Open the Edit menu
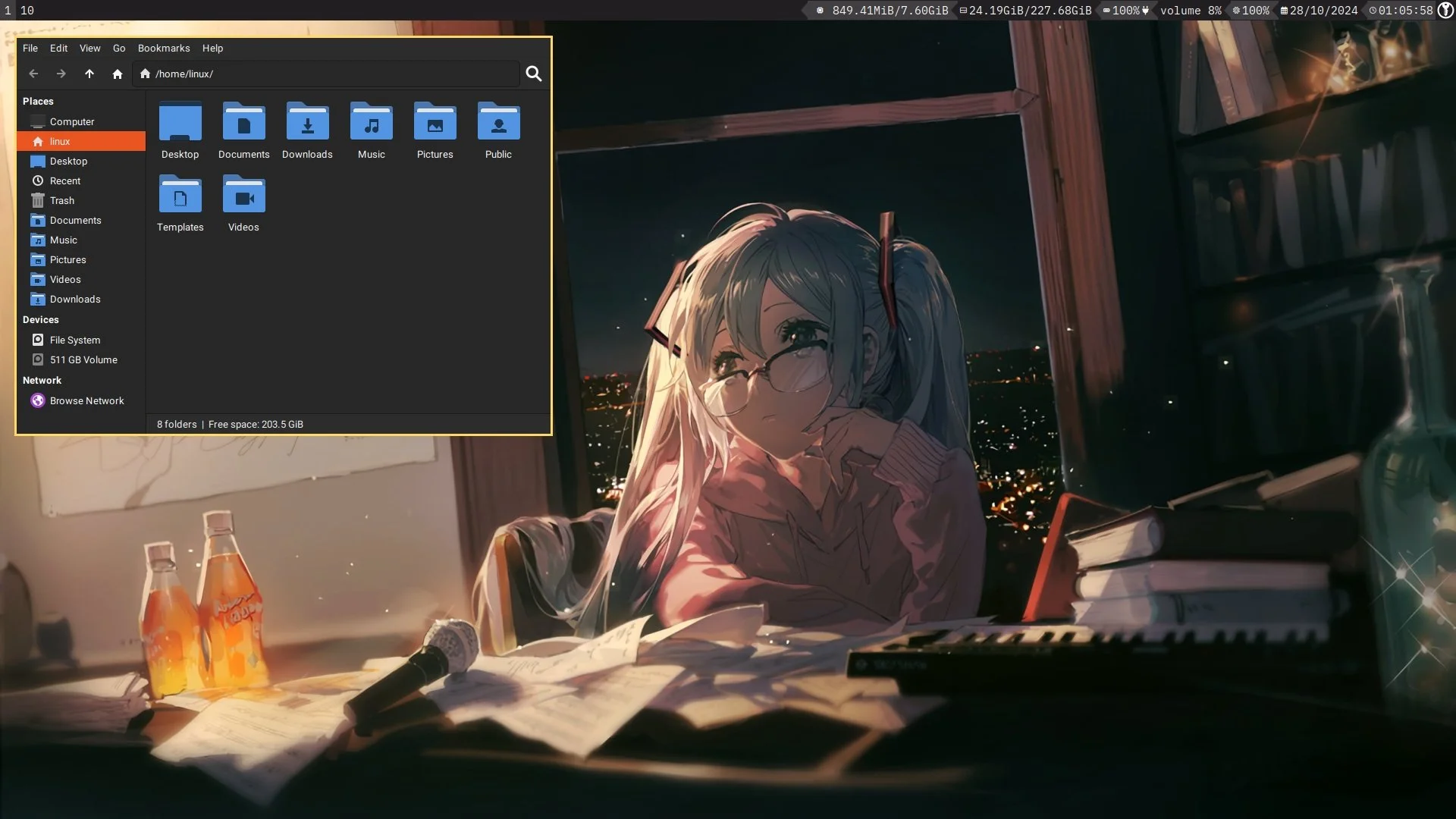1456x819 pixels. tap(59, 48)
